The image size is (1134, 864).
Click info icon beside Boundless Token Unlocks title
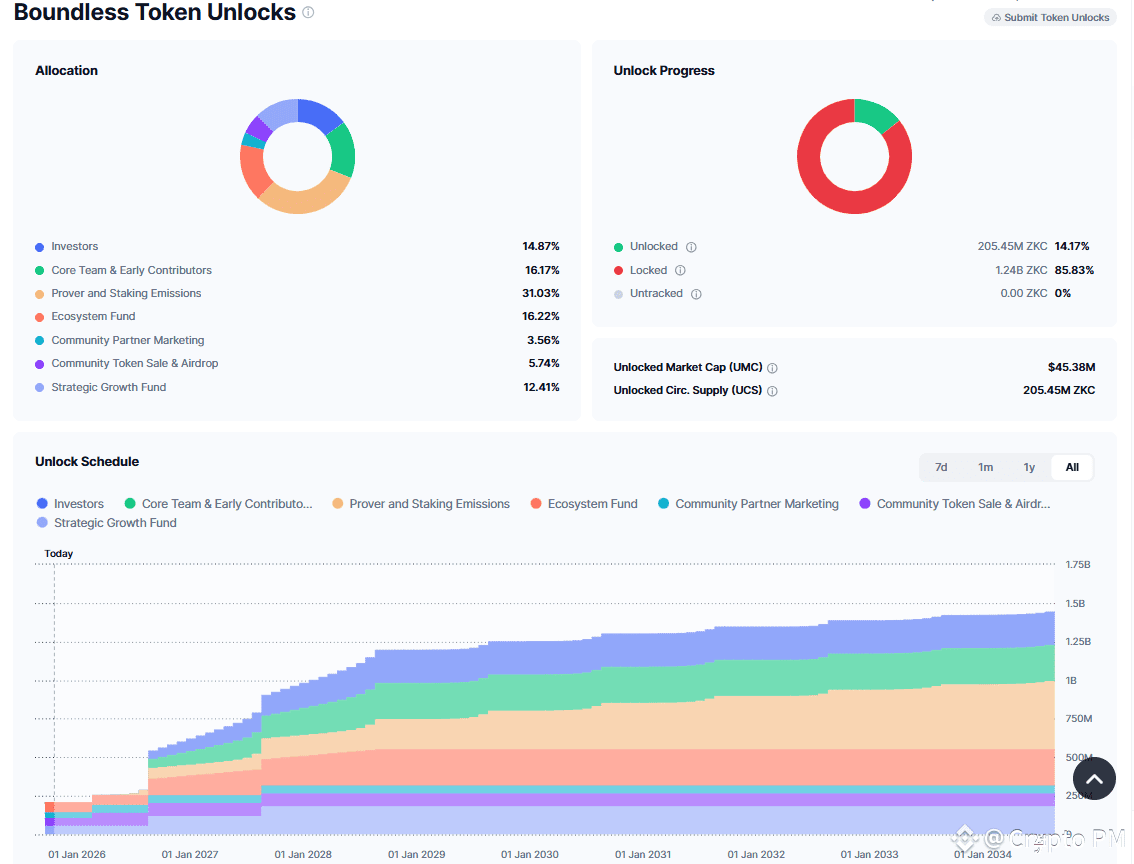click(308, 12)
